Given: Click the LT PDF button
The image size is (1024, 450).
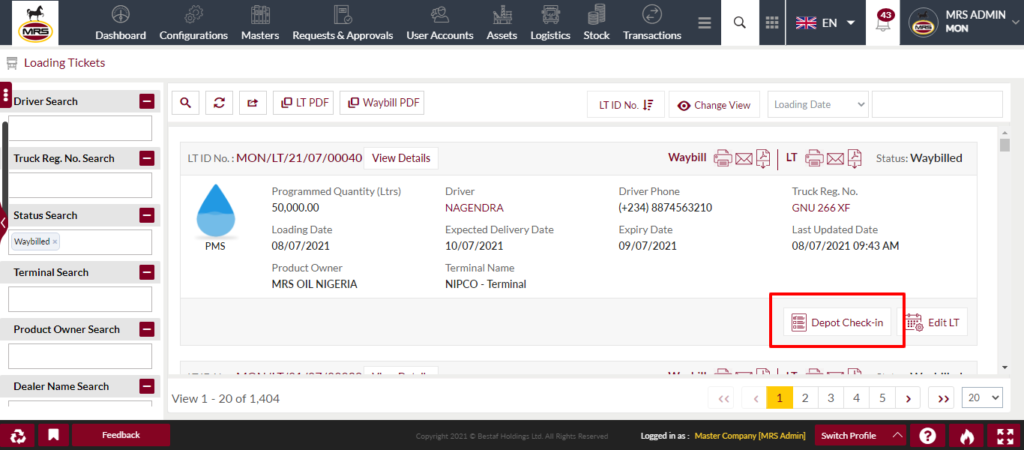Looking at the screenshot, I should click(x=304, y=103).
